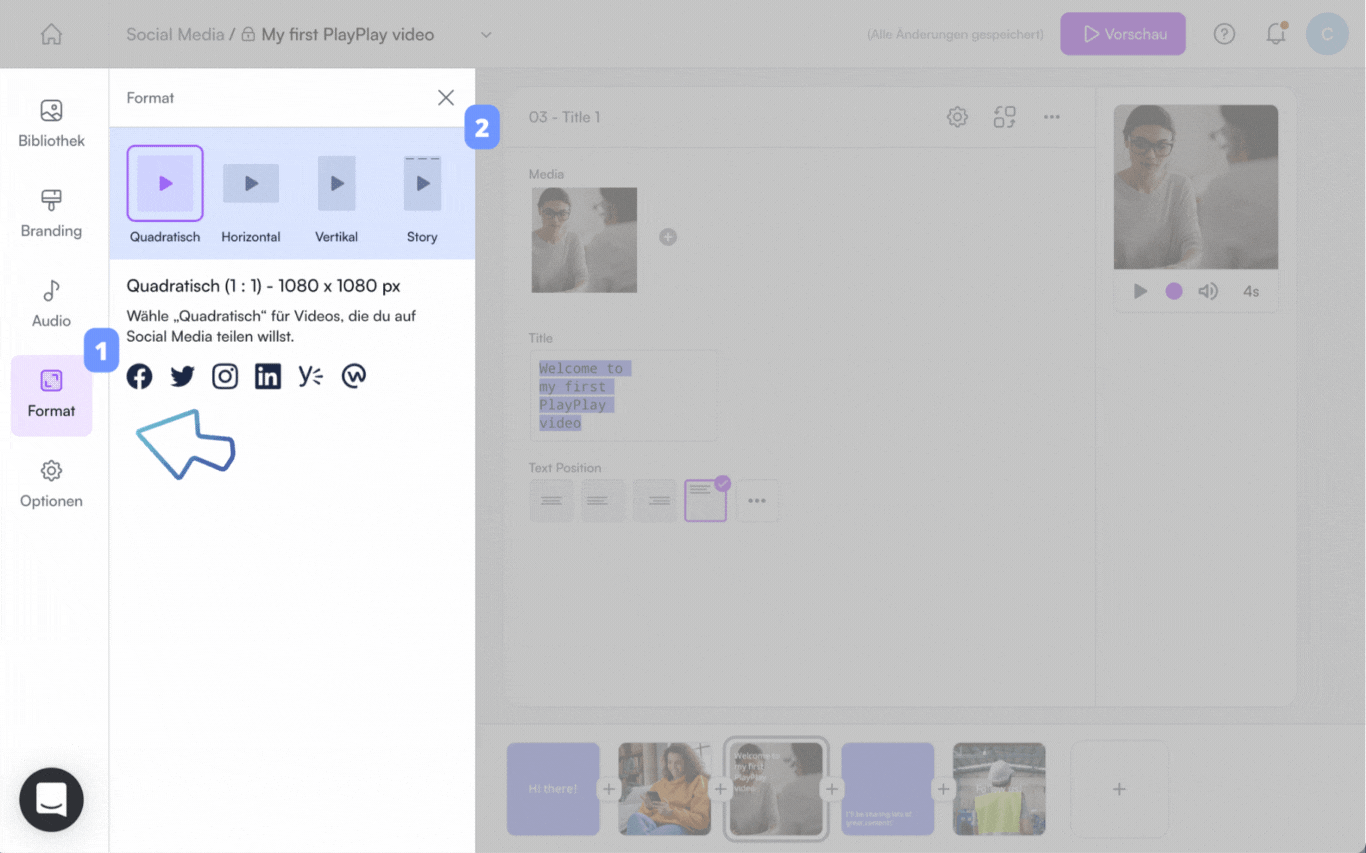The height and width of the screenshot is (853, 1366).
Task: Click the Facebook icon
Action: pos(139,376)
